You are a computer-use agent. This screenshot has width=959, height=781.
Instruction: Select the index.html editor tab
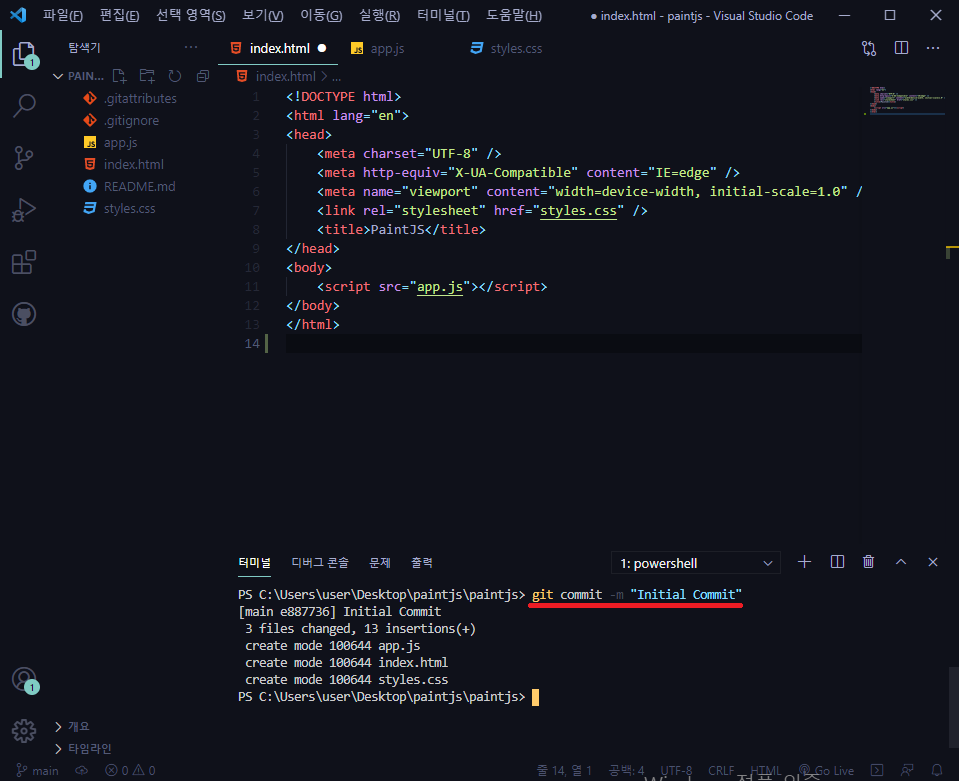278,48
